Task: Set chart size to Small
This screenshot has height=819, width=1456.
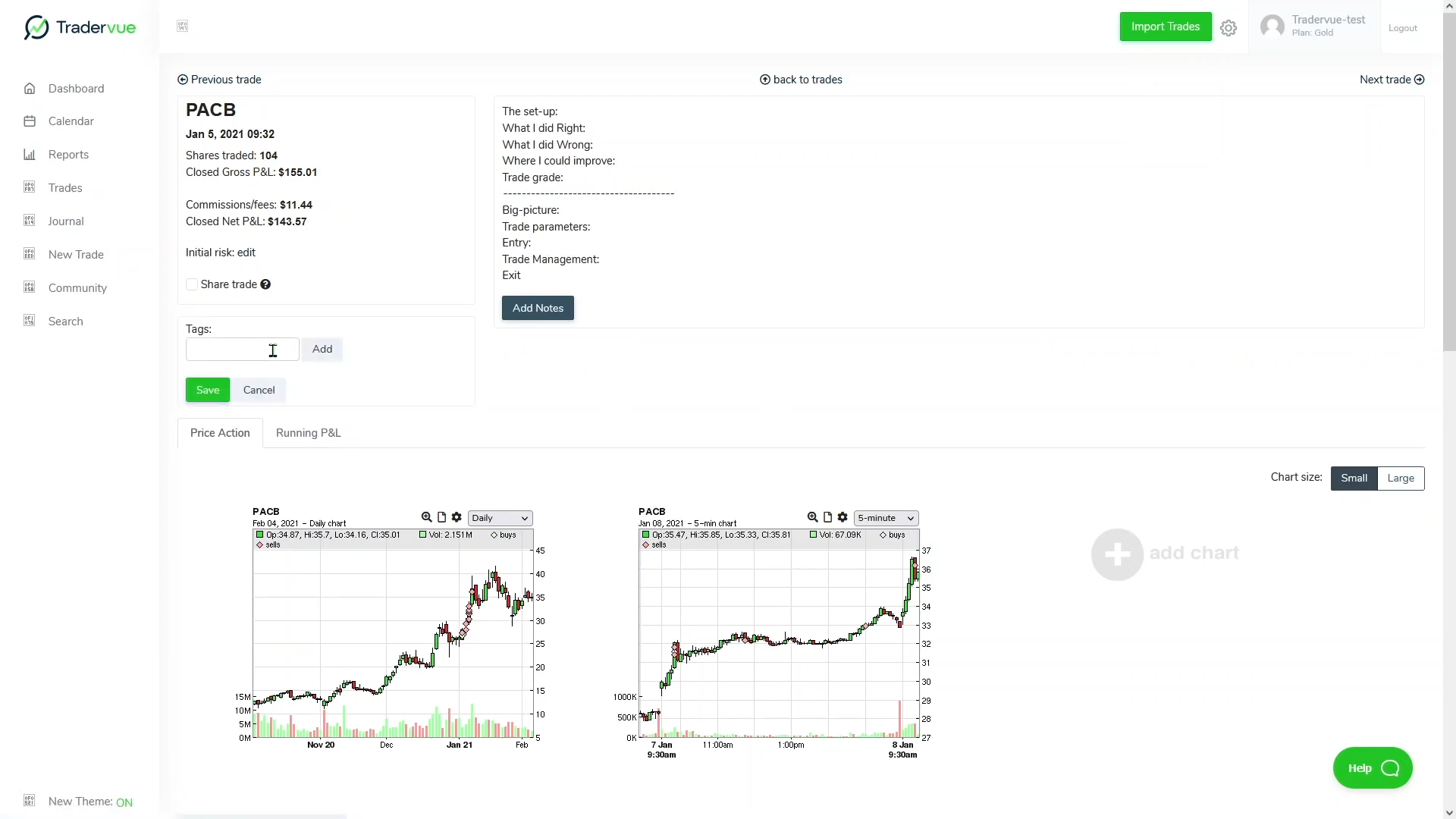Action: [x=1354, y=479]
